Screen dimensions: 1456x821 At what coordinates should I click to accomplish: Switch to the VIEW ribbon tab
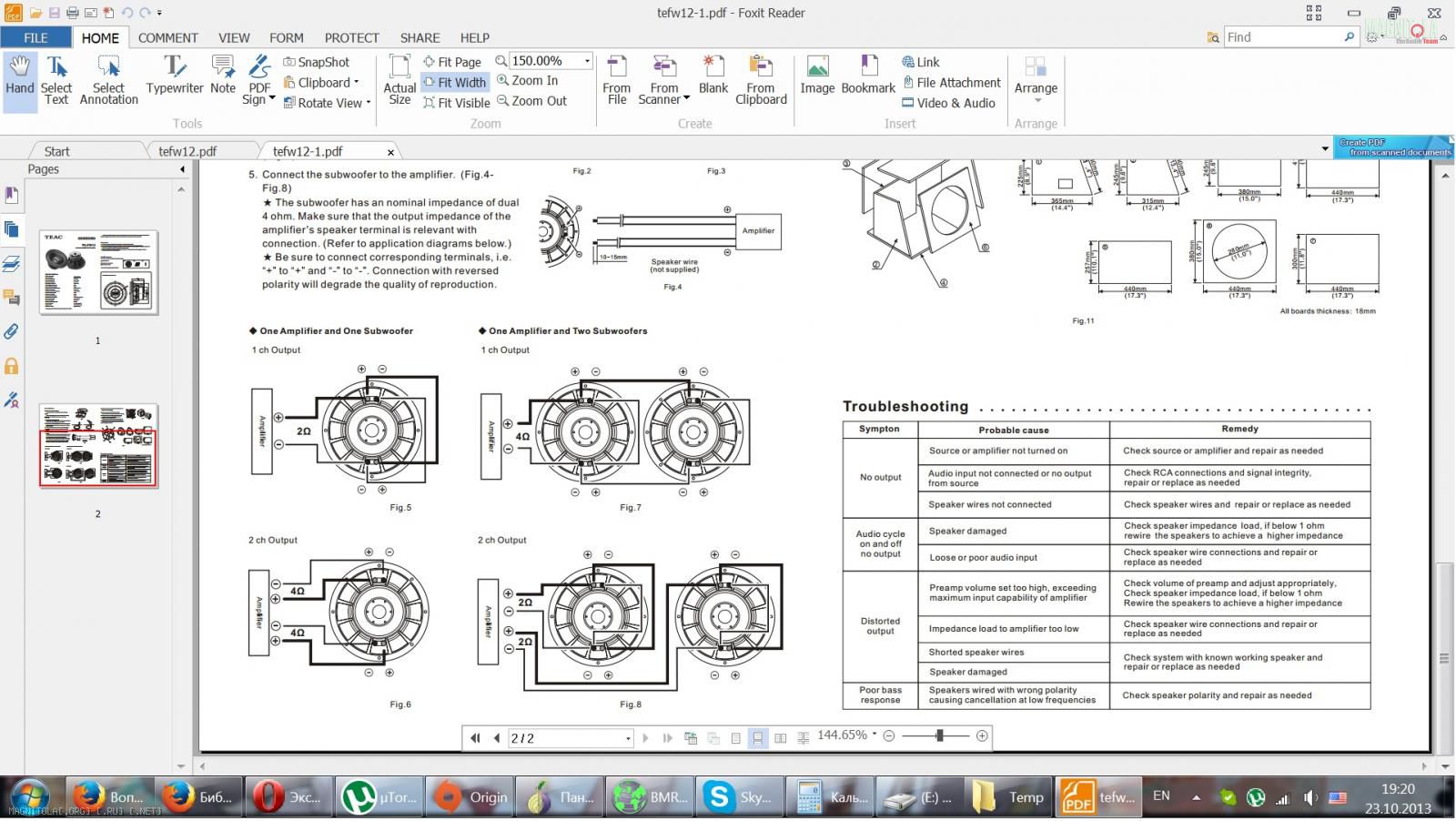tap(234, 37)
